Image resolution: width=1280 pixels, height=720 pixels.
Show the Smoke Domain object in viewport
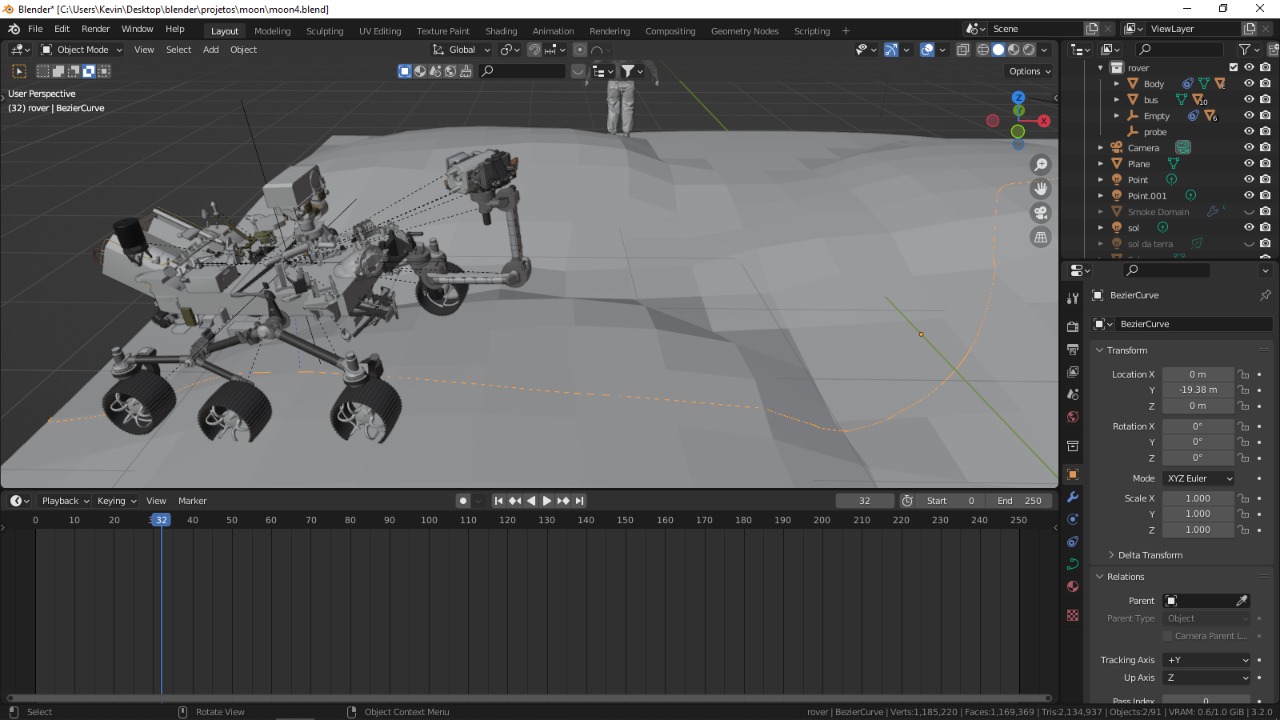pos(1249,212)
